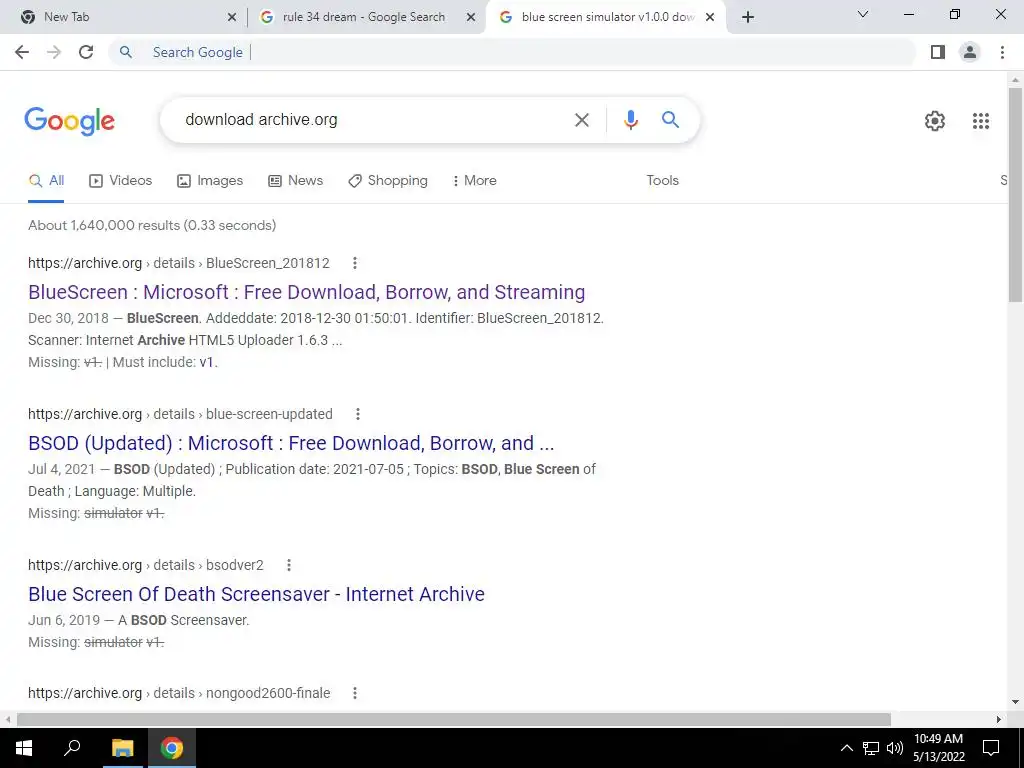The width and height of the screenshot is (1024, 768).
Task: Open search Tools options
Action: [662, 180]
